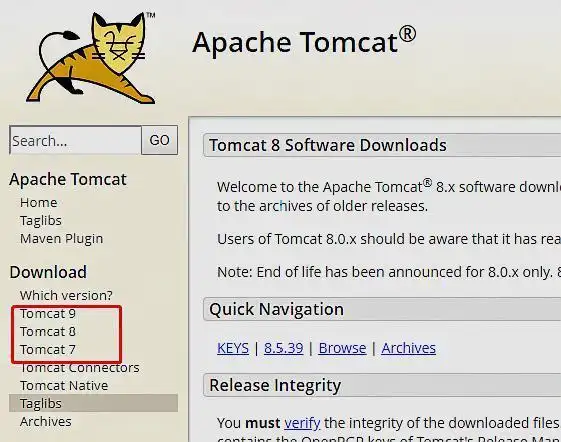This screenshot has height=442, width=561.
Task: Open the Taglibs link under Apache Tomcat
Action: [x=41, y=221]
